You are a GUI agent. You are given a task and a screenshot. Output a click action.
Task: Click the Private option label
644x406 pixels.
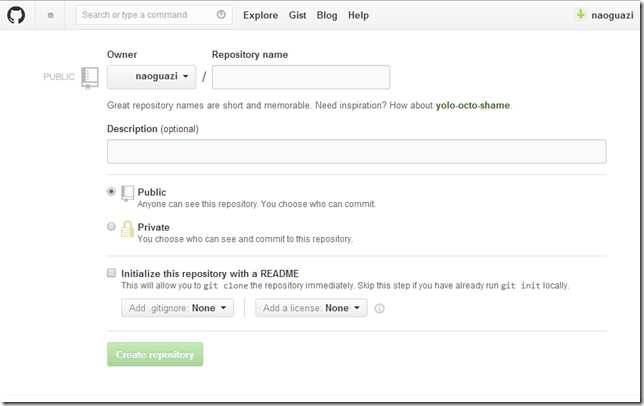pyautogui.click(x=154, y=227)
